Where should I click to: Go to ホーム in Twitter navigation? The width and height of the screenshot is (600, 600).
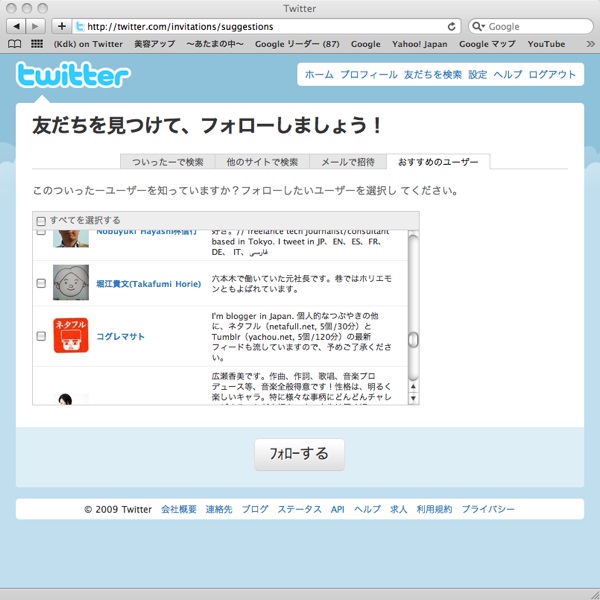pyautogui.click(x=319, y=75)
